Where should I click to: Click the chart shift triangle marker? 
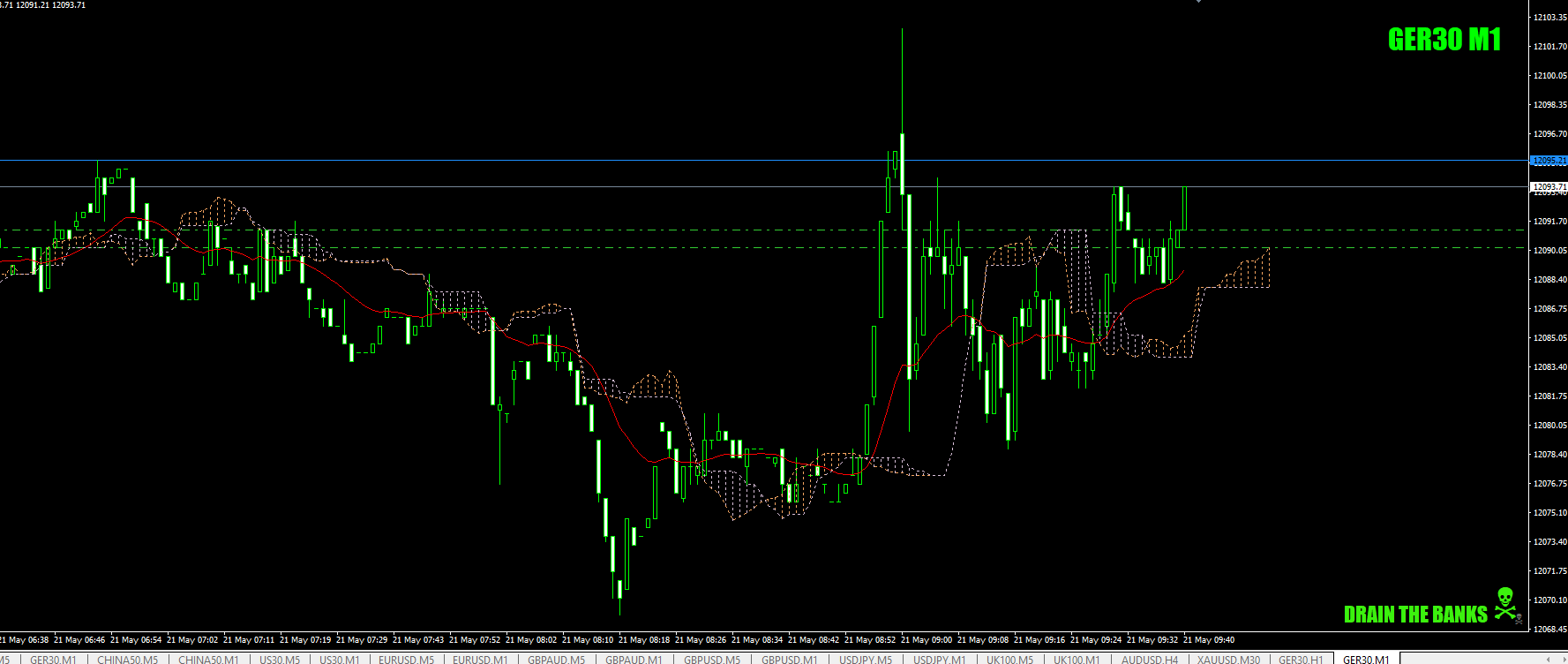(1198, 2)
